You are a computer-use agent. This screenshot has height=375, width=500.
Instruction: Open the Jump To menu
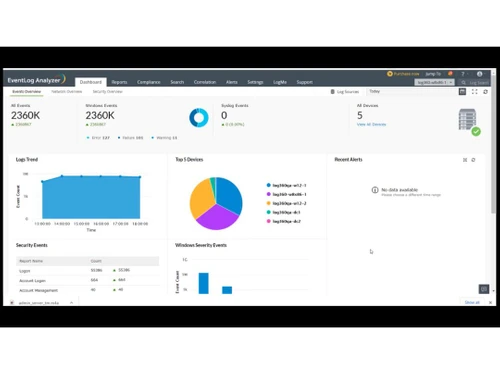click(x=433, y=74)
